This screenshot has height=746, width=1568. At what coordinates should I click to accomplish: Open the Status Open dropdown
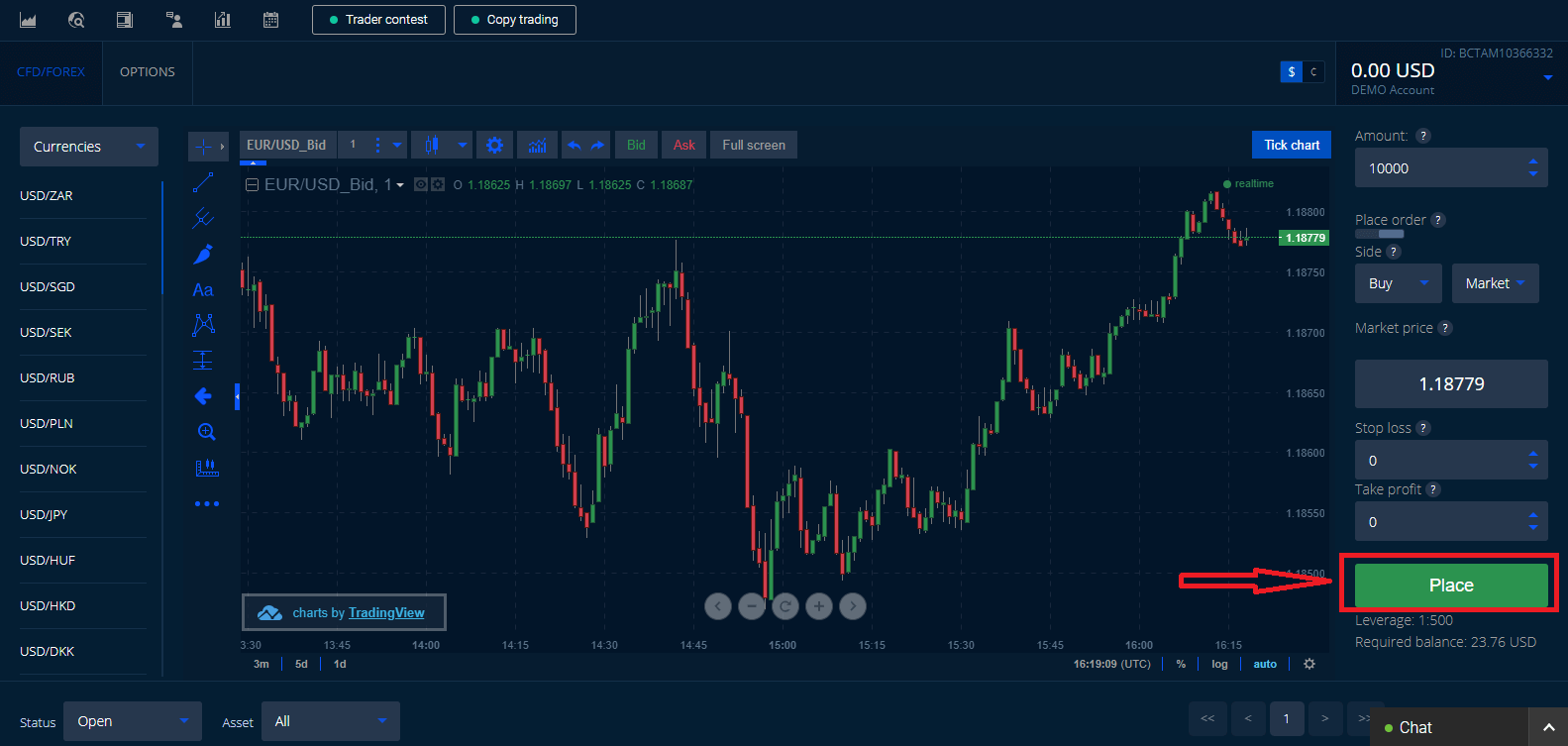pos(133,721)
